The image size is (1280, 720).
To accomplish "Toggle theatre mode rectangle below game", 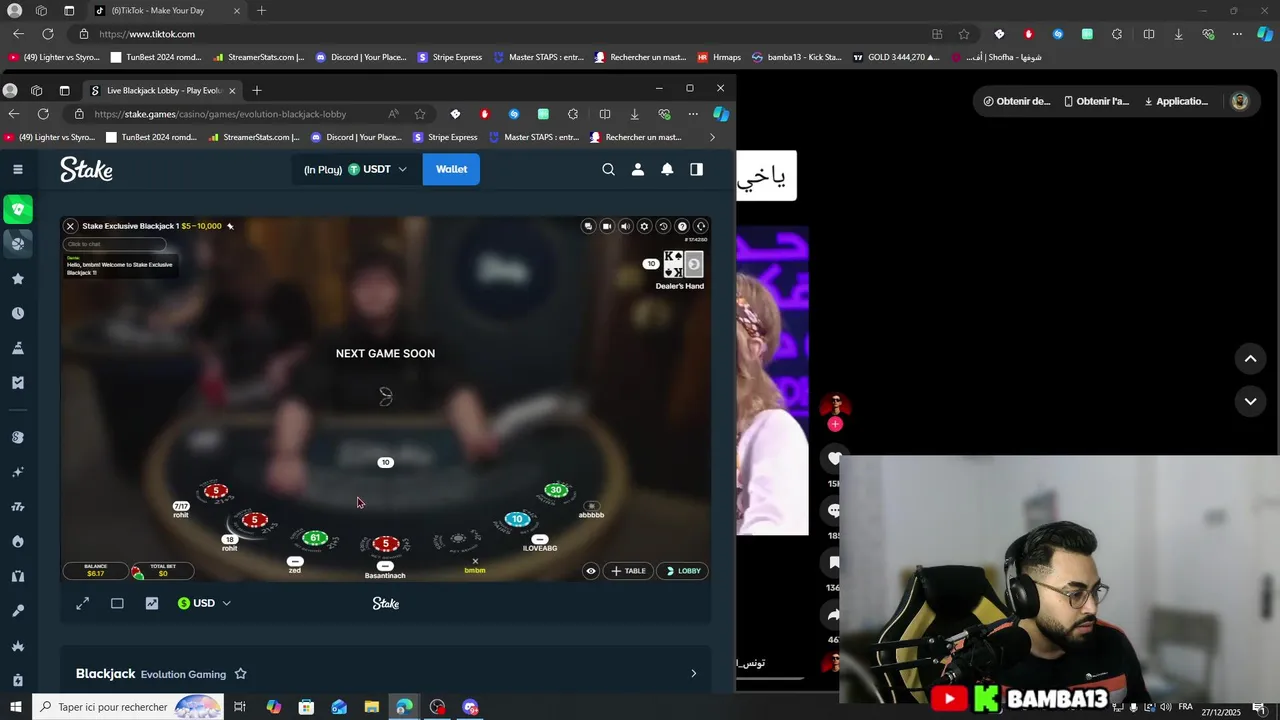I will 117,603.
